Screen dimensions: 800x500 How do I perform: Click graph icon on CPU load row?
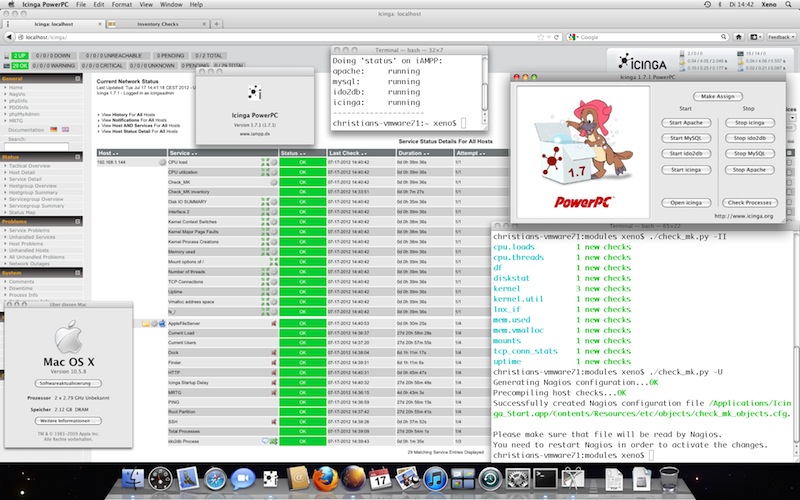tap(265, 162)
